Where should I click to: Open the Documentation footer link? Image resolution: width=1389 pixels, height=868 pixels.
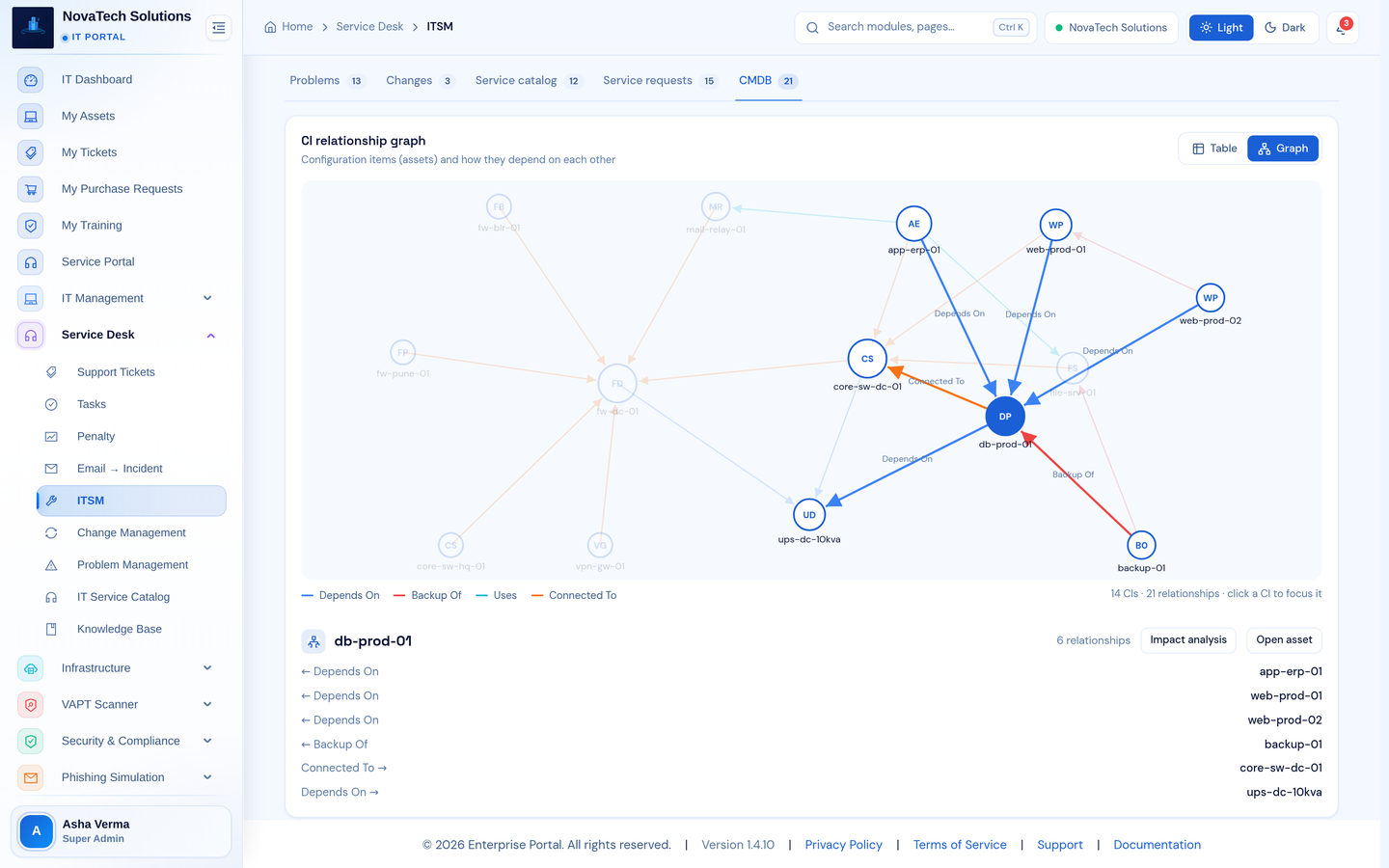pos(1157,845)
